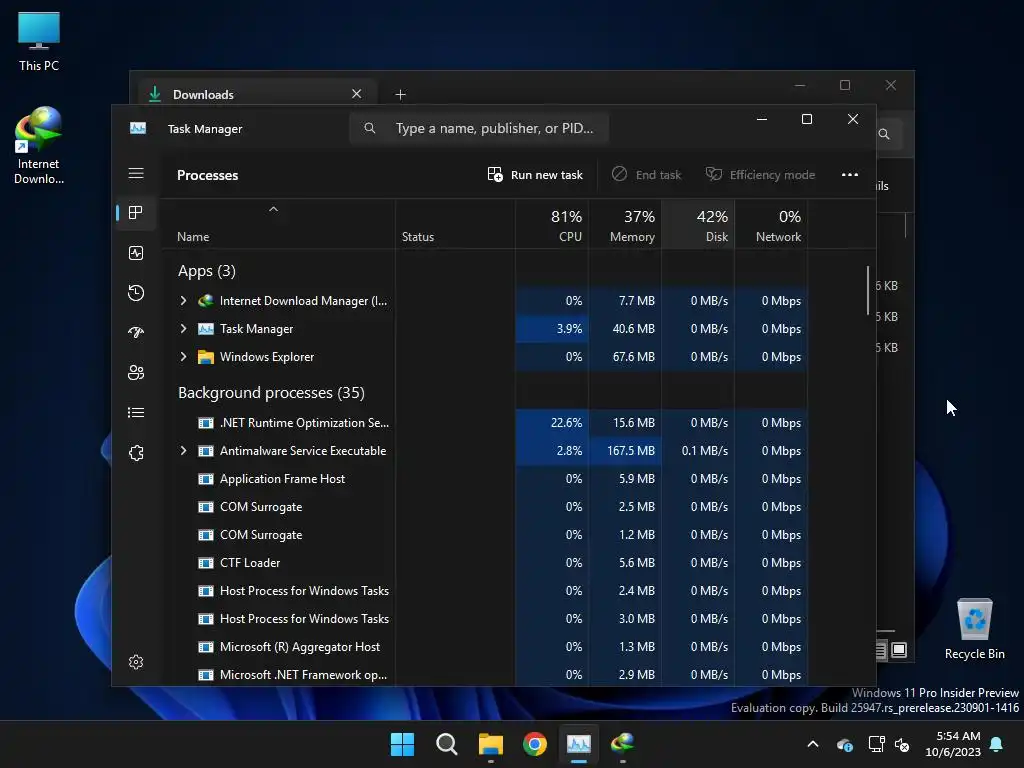The image size is (1024, 768).
Task: Click the muted volume tray icon
Action: coord(903,744)
